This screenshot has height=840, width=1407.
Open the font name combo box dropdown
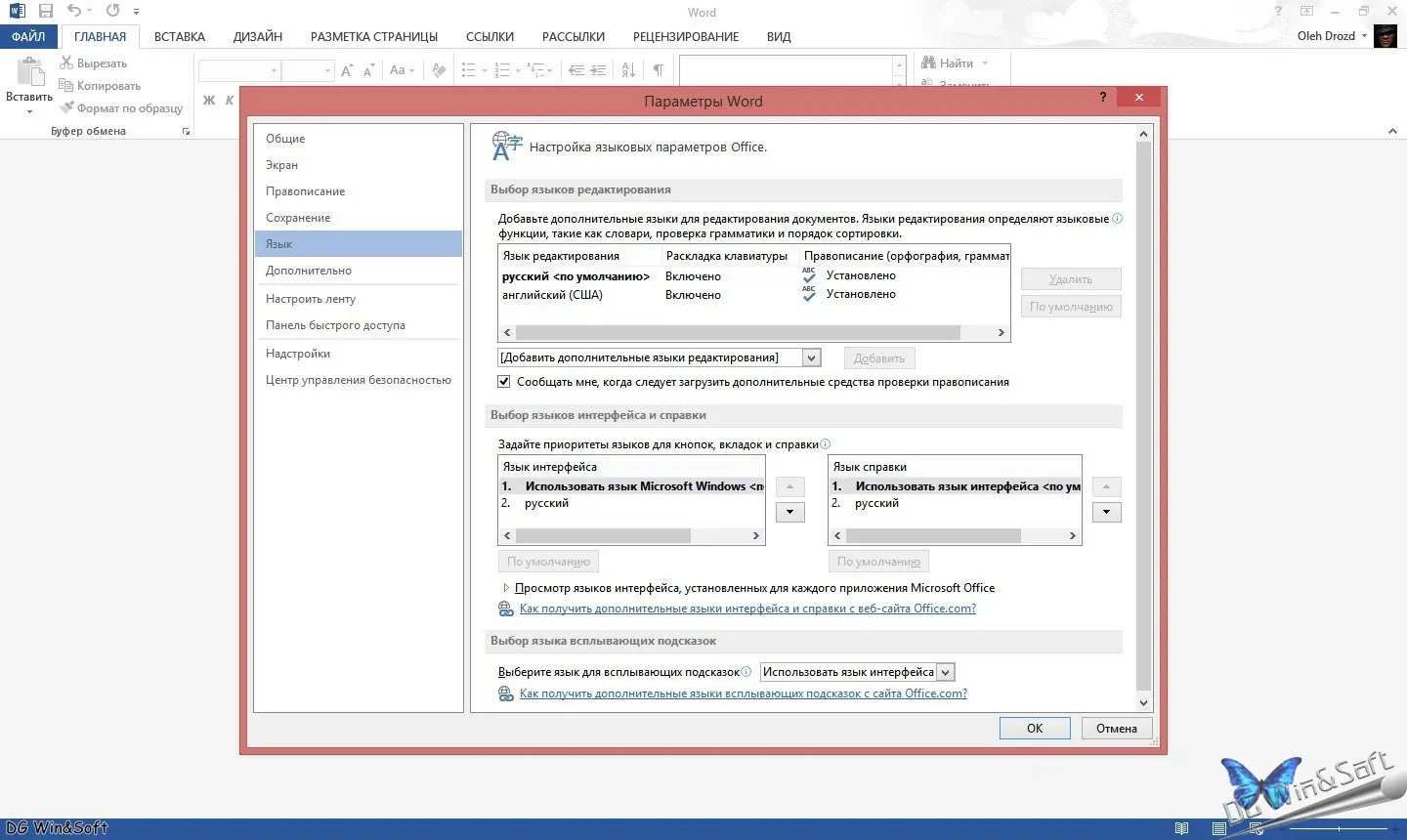pos(275,70)
